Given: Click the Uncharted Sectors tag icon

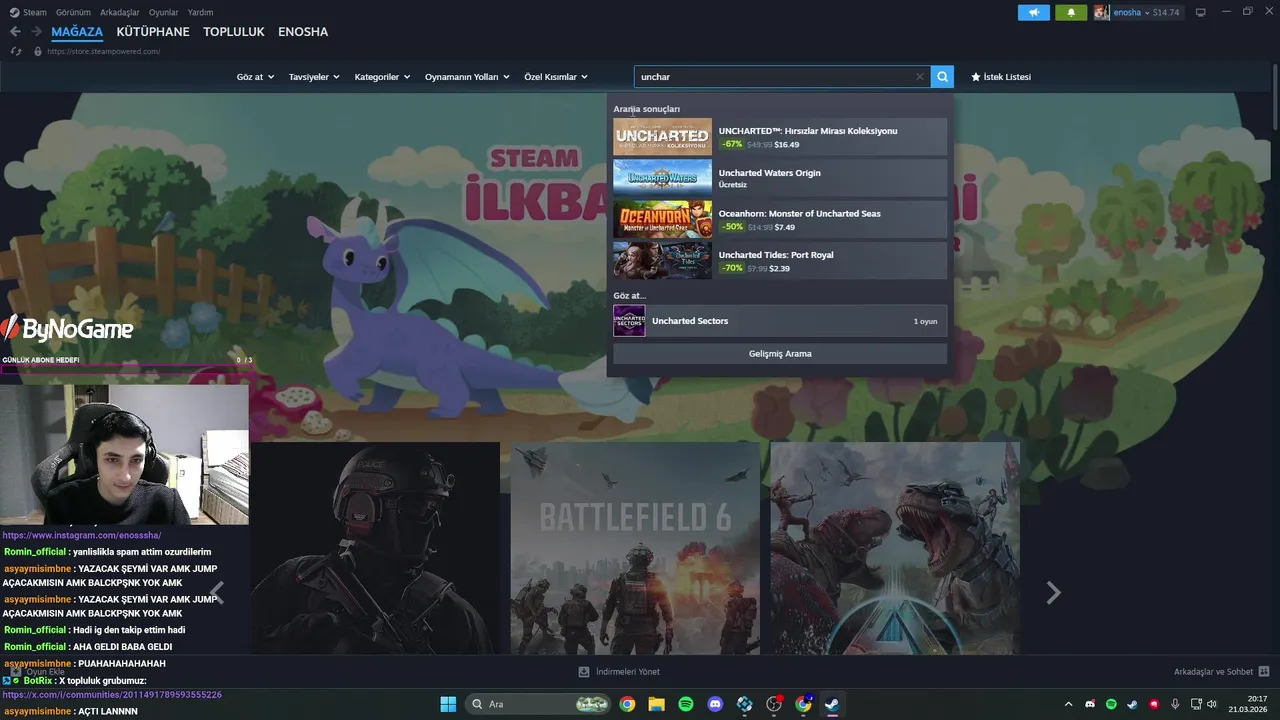Looking at the screenshot, I should (629, 321).
